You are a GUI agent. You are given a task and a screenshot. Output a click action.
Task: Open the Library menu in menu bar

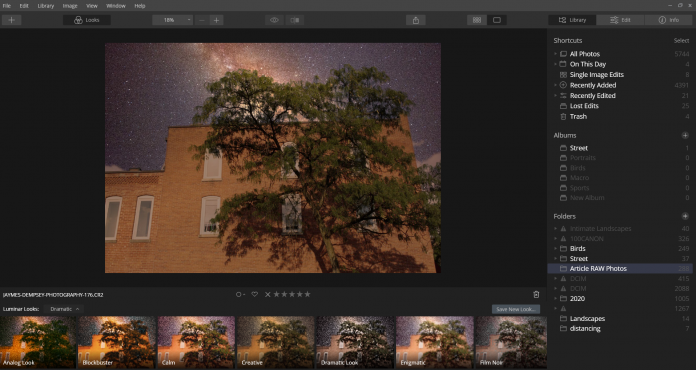coord(46,6)
